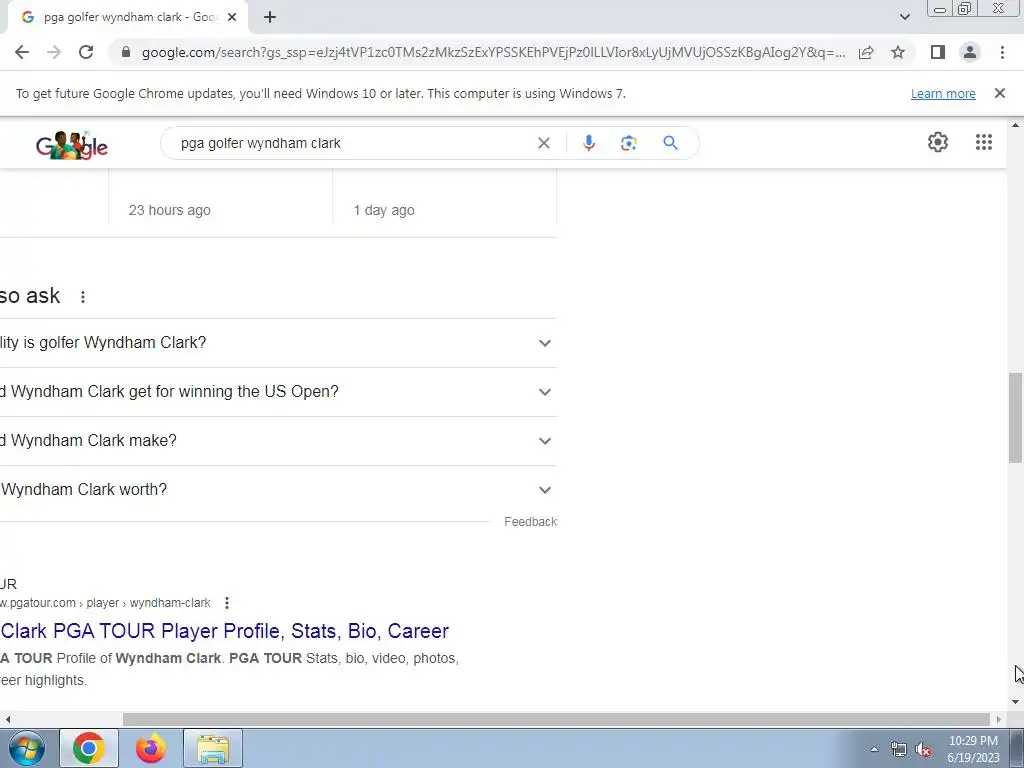
Task: Expand question about golfer Wyndham Clark nationality
Action: (x=278, y=343)
